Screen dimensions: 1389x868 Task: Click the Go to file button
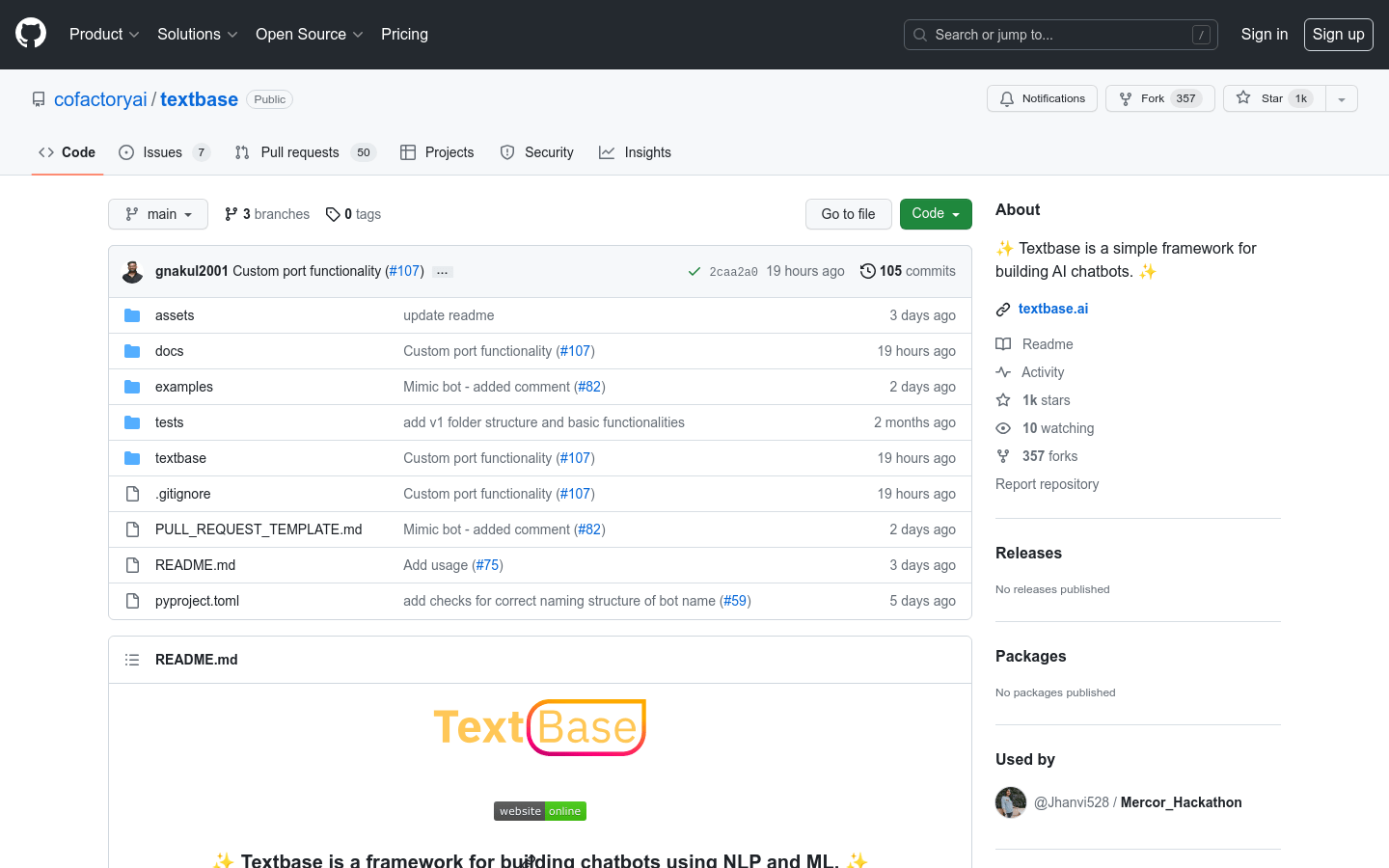tap(849, 214)
